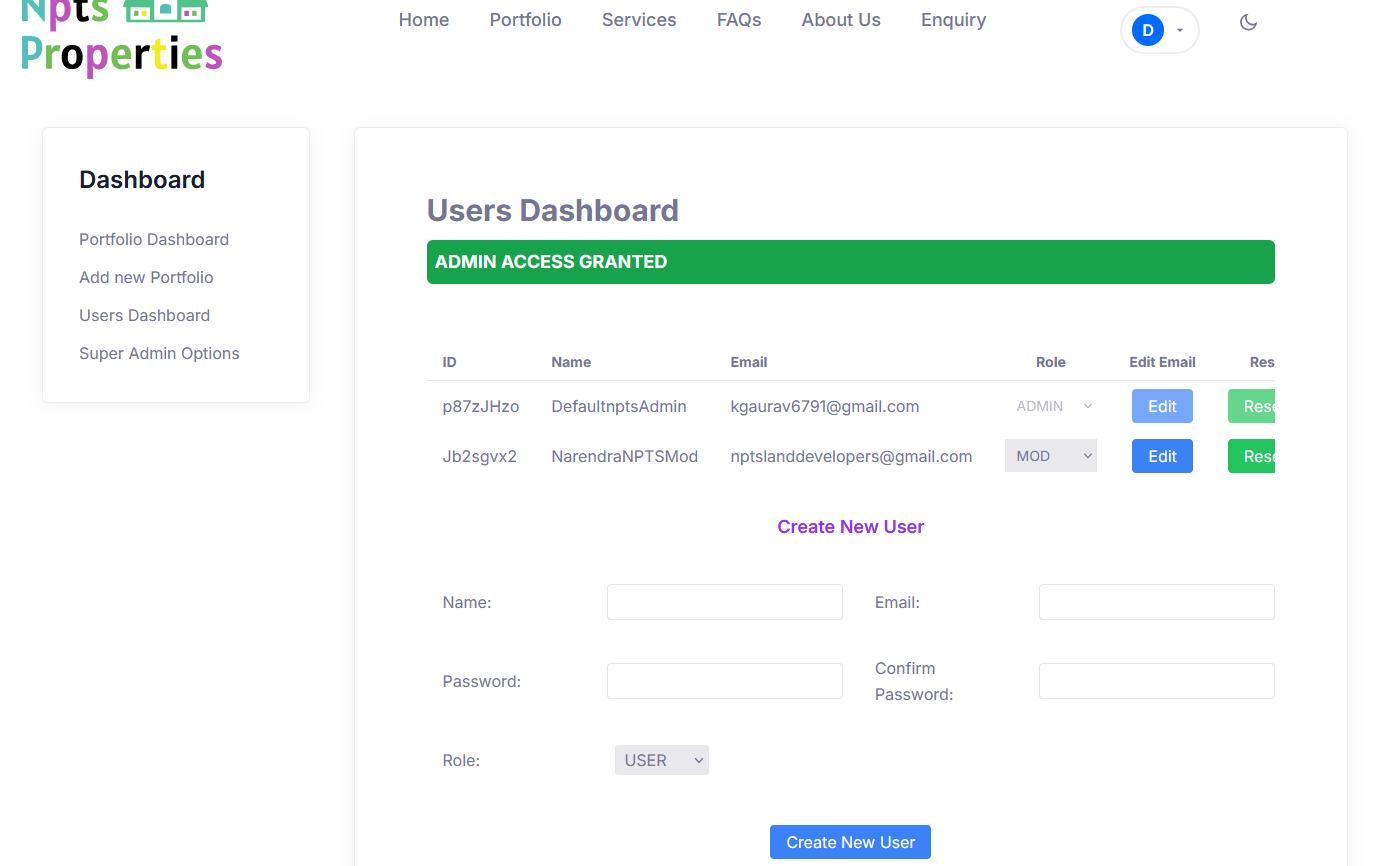Open the Enquiry nav item
The image size is (1388, 866).
[x=954, y=20]
